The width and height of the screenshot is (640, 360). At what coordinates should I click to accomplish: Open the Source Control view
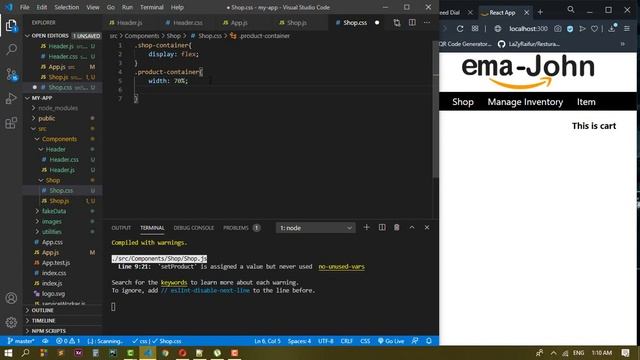tap(11, 74)
